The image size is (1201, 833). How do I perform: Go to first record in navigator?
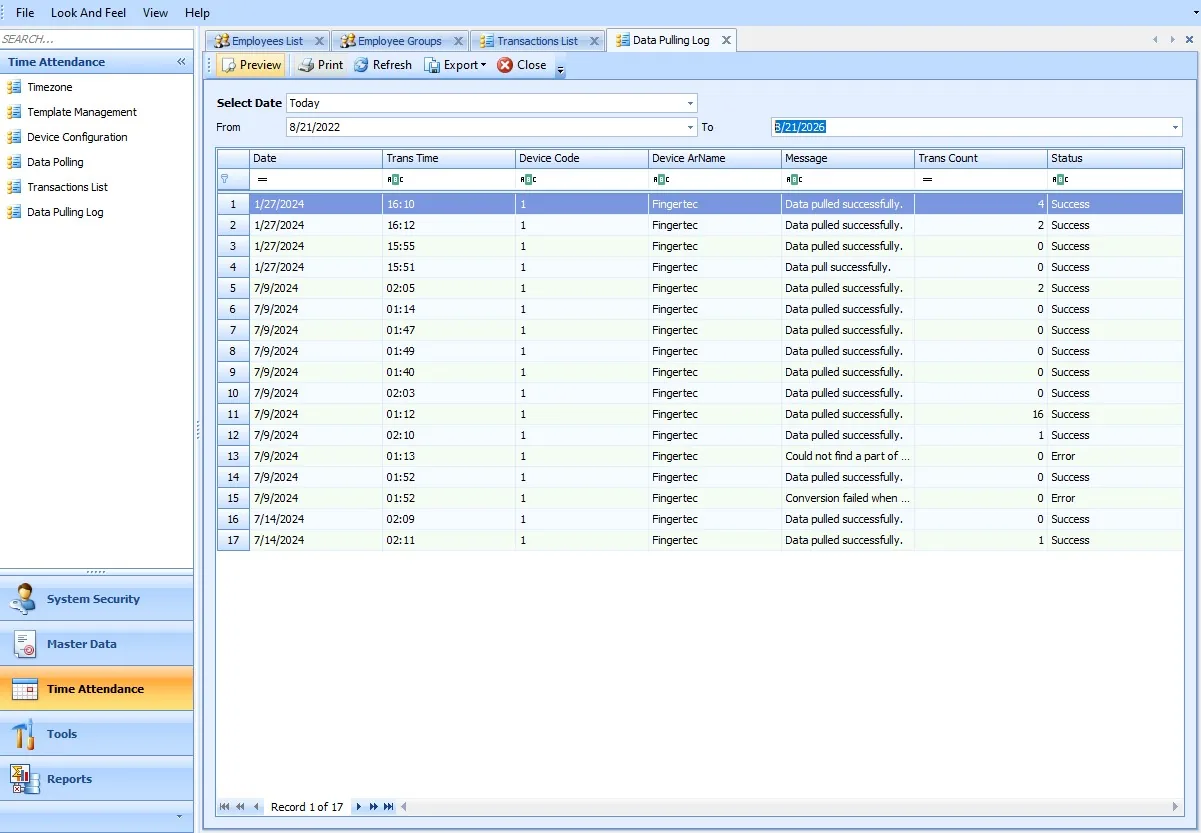225,807
